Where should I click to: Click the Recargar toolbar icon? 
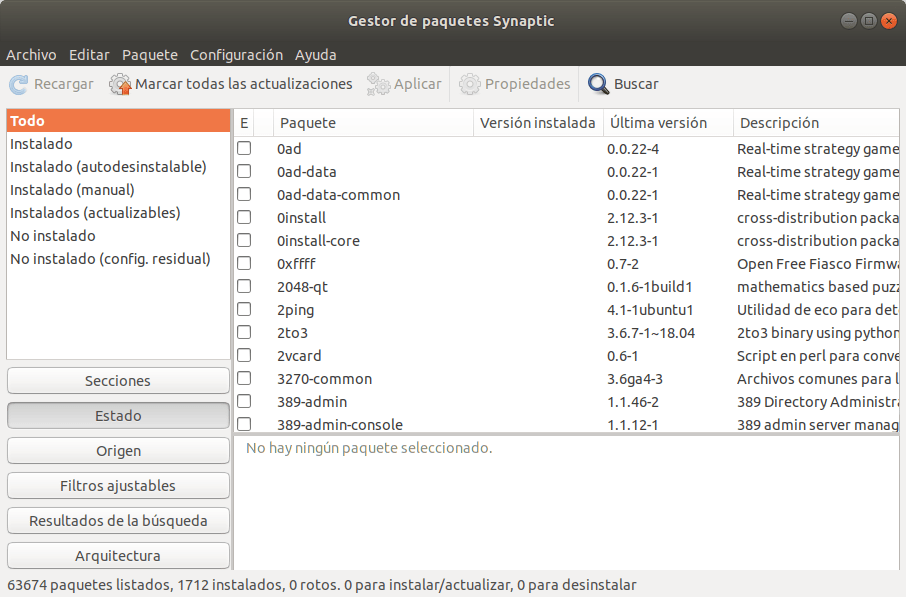(x=16, y=83)
